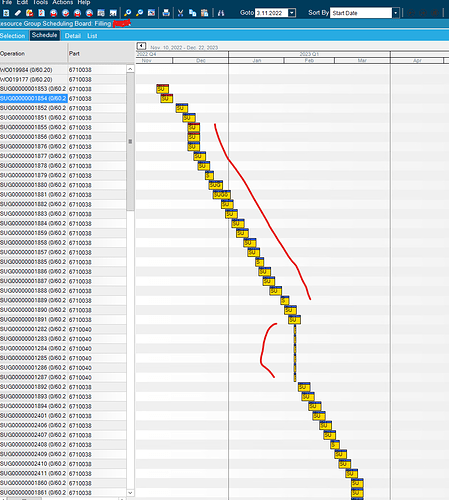Open the Goto date dropdown arrow
The image size is (449, 500).
pyautogui.click(x=292, y=13)
